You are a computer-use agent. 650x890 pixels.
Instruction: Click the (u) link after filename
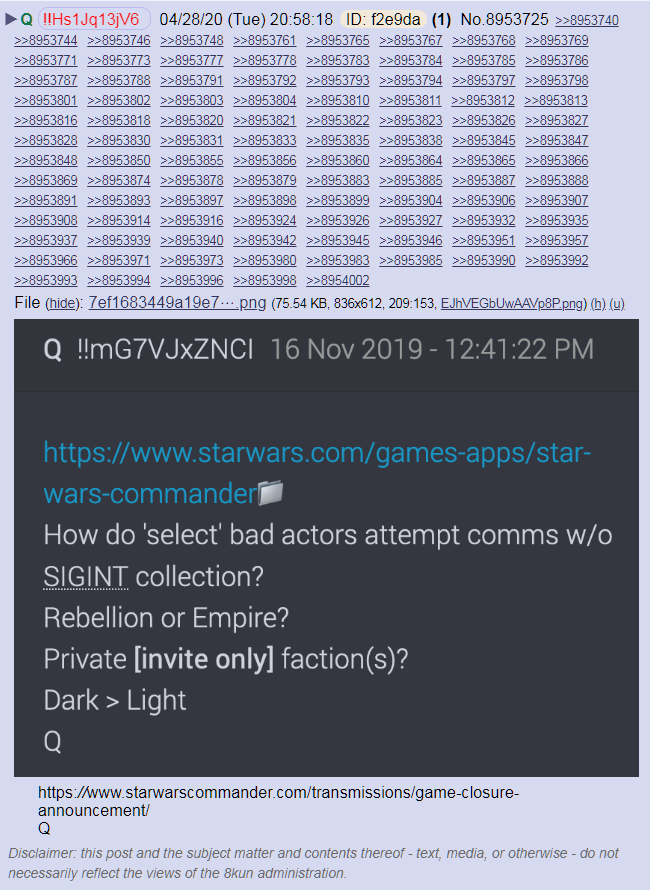coord(617,304)
